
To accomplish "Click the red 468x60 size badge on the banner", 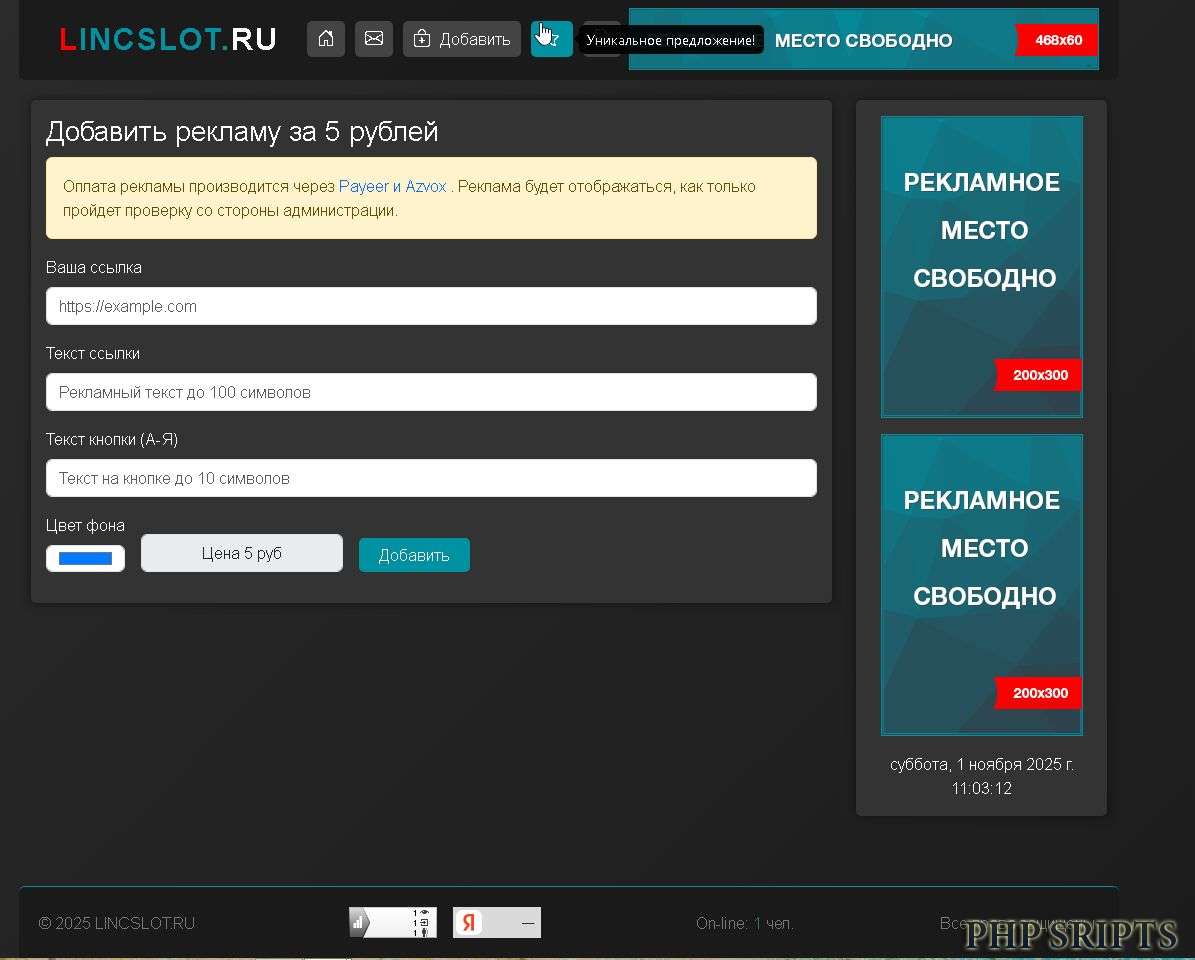I will (x=1056, y=41).
